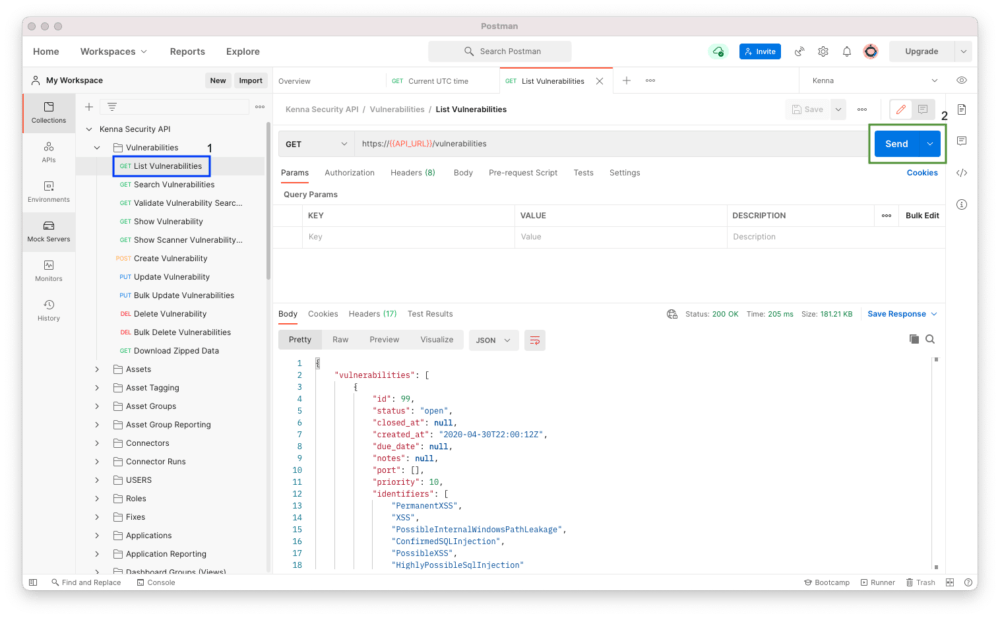Switch response view to Raw

coord(340,340)
